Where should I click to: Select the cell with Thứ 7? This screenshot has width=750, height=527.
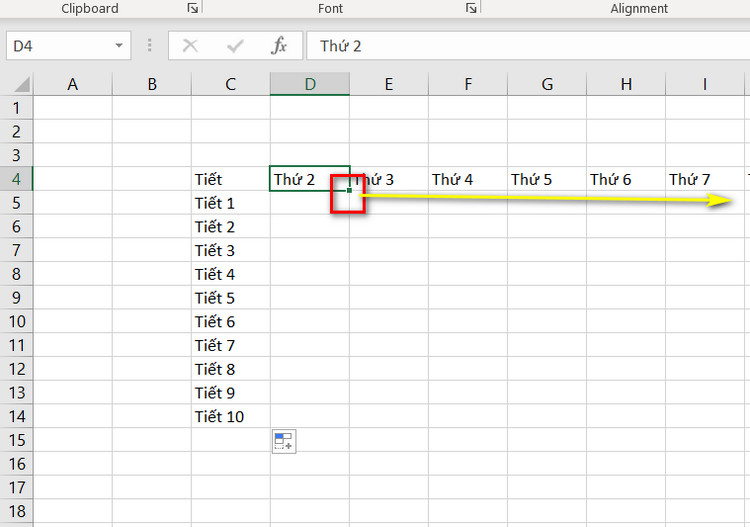[705, 179]
